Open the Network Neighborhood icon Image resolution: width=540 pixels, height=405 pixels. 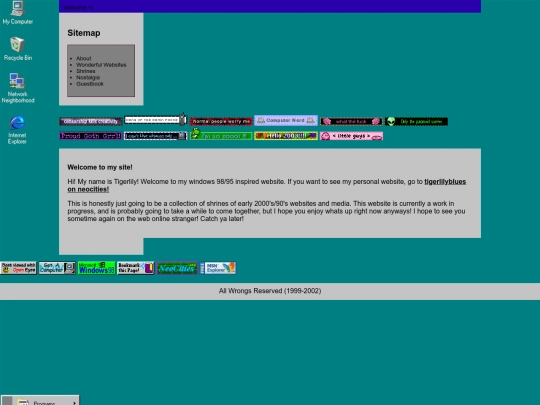click(x=18, y=88)
